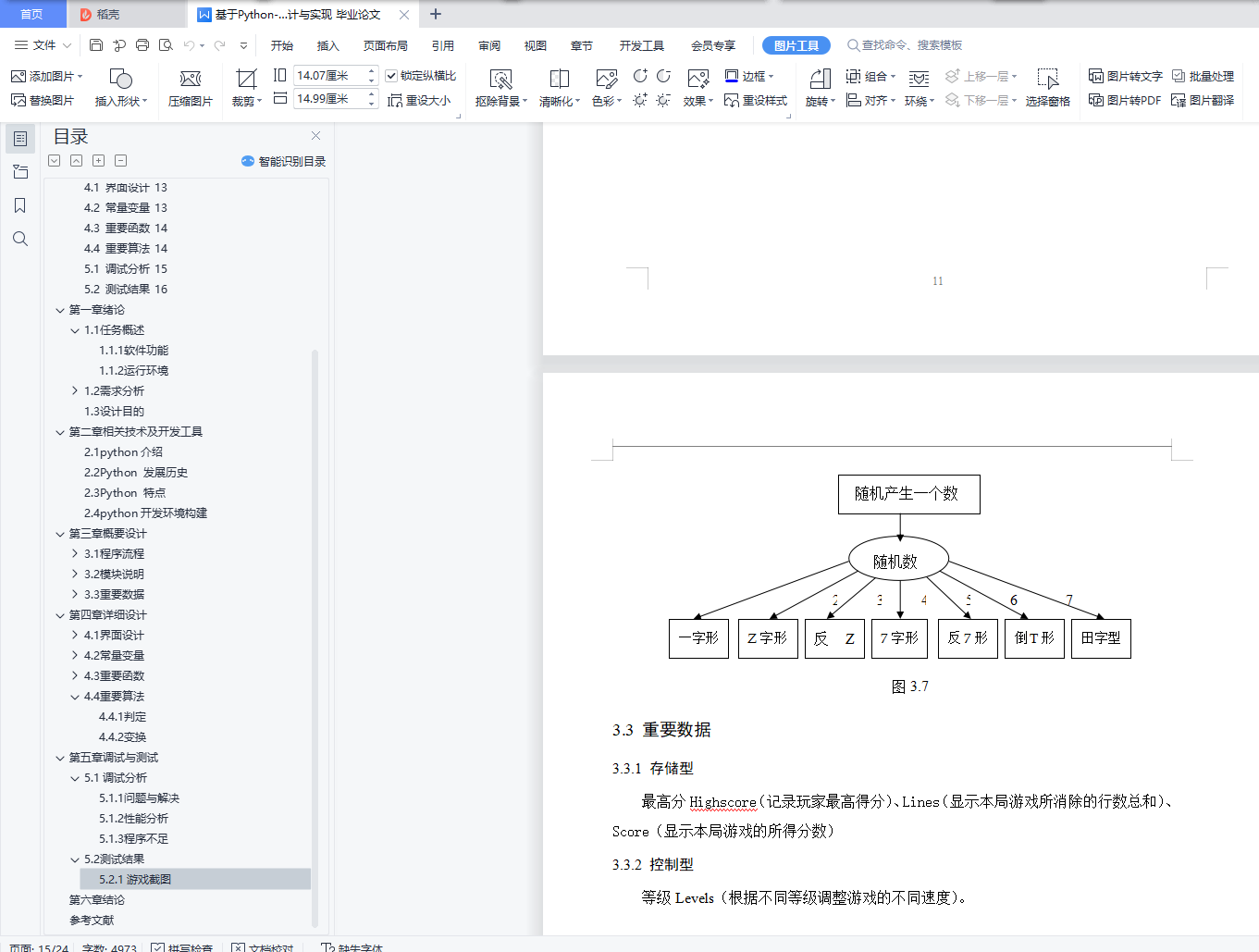Open print preview from quick access bar

click(x=166, y=44)
